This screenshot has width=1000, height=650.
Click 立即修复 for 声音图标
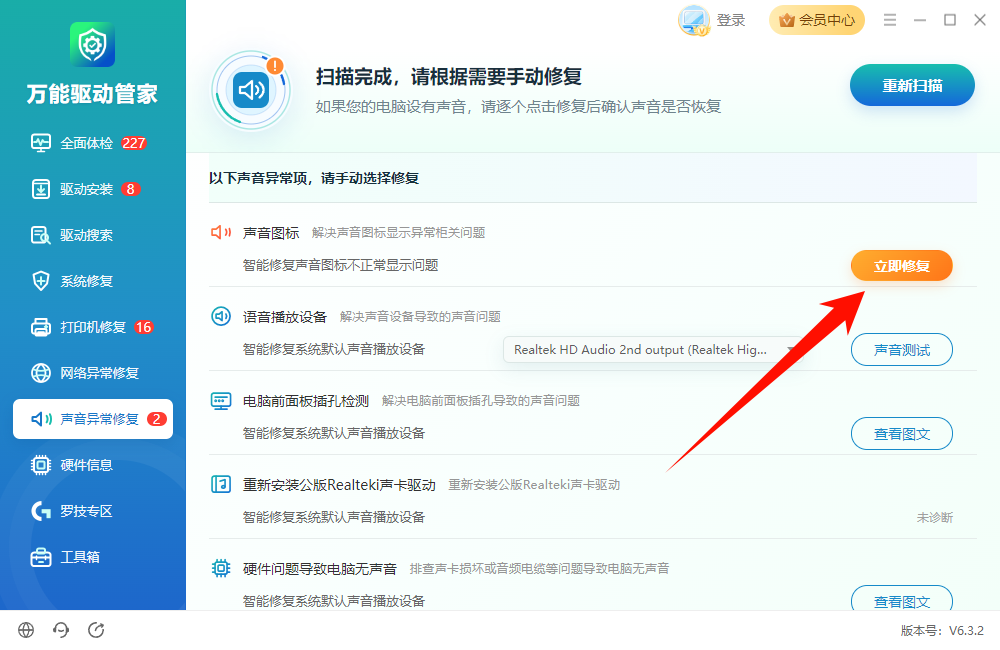[902, 266]
